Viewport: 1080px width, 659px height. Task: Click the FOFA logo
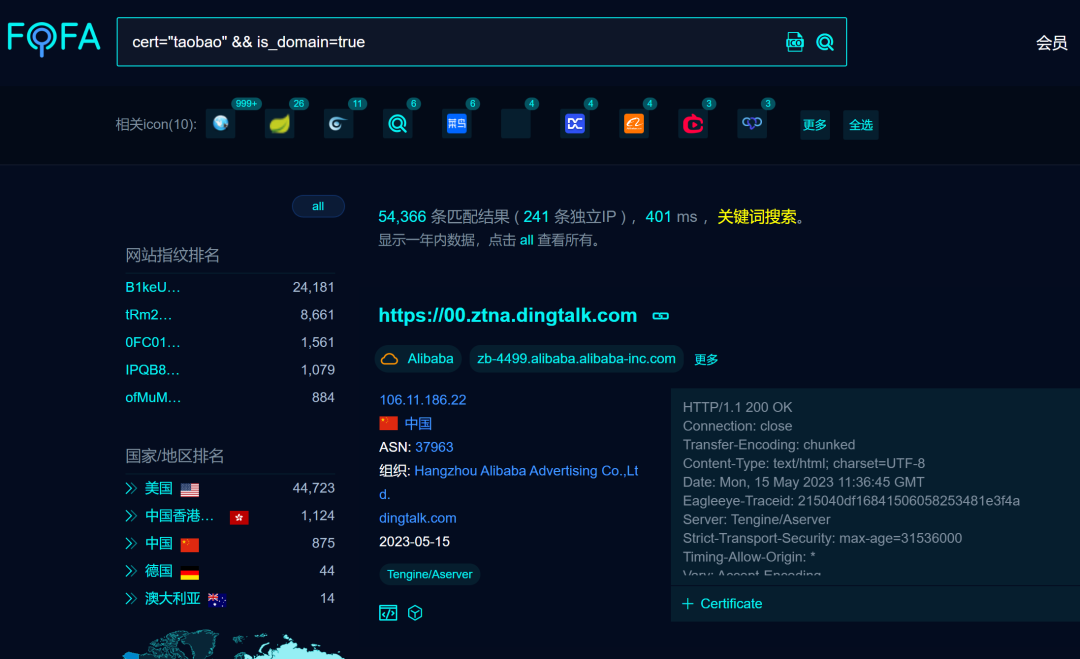[x=54, y=39]
